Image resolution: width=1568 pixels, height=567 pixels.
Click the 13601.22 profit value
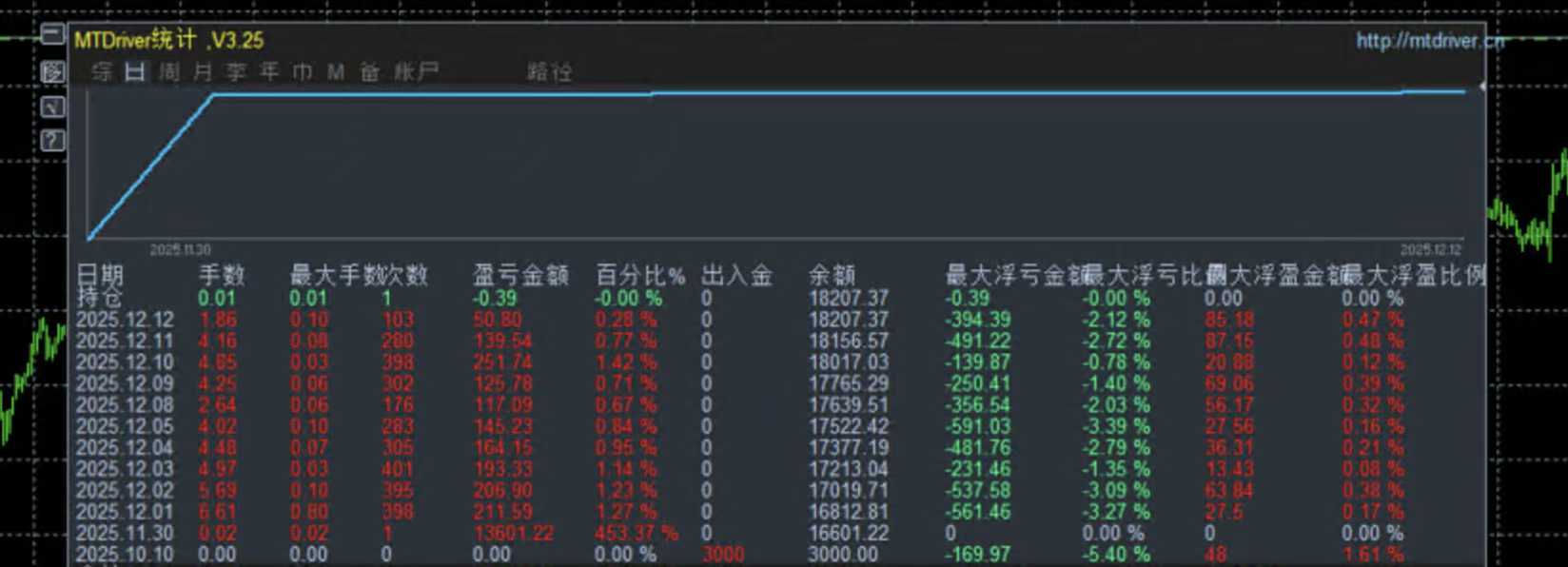pyautogui.click(x=513, y=533)
